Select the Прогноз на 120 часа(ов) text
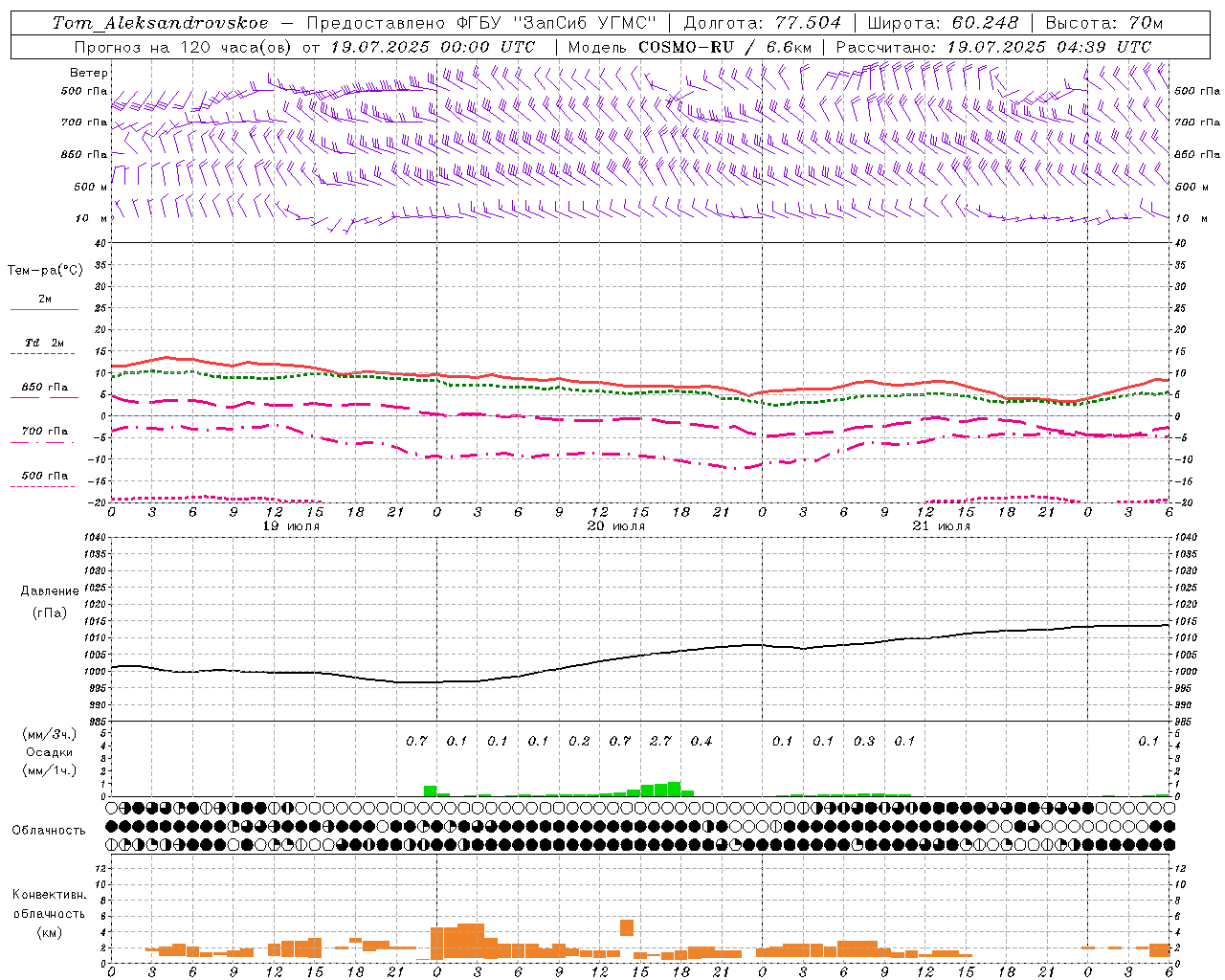Image resolution: width=1225 pixels, height=980 pixels. [x=185, y=46]
